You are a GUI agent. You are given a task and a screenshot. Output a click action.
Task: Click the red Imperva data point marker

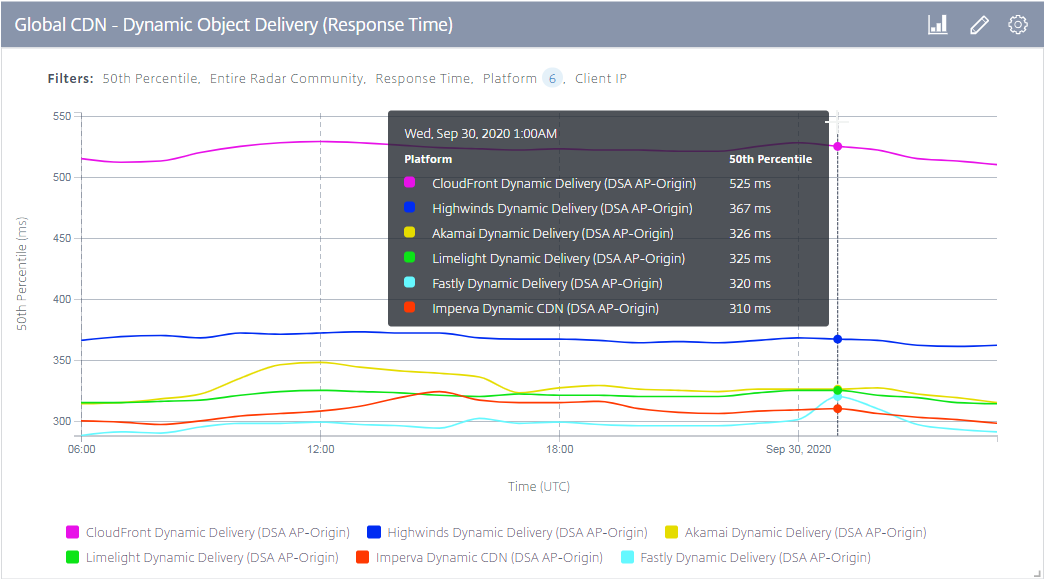[x=838, y=408]
